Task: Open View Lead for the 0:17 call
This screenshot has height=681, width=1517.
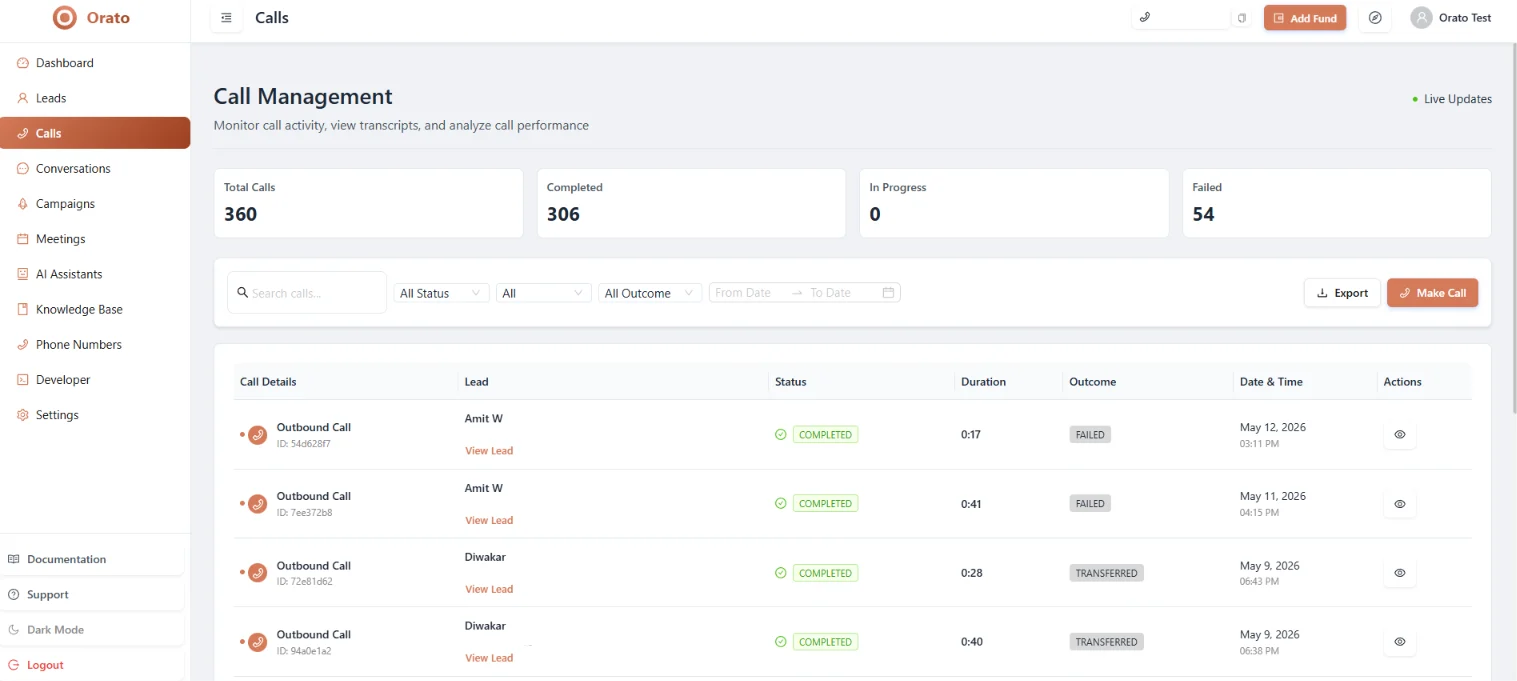Action: [x=489, y=451]
